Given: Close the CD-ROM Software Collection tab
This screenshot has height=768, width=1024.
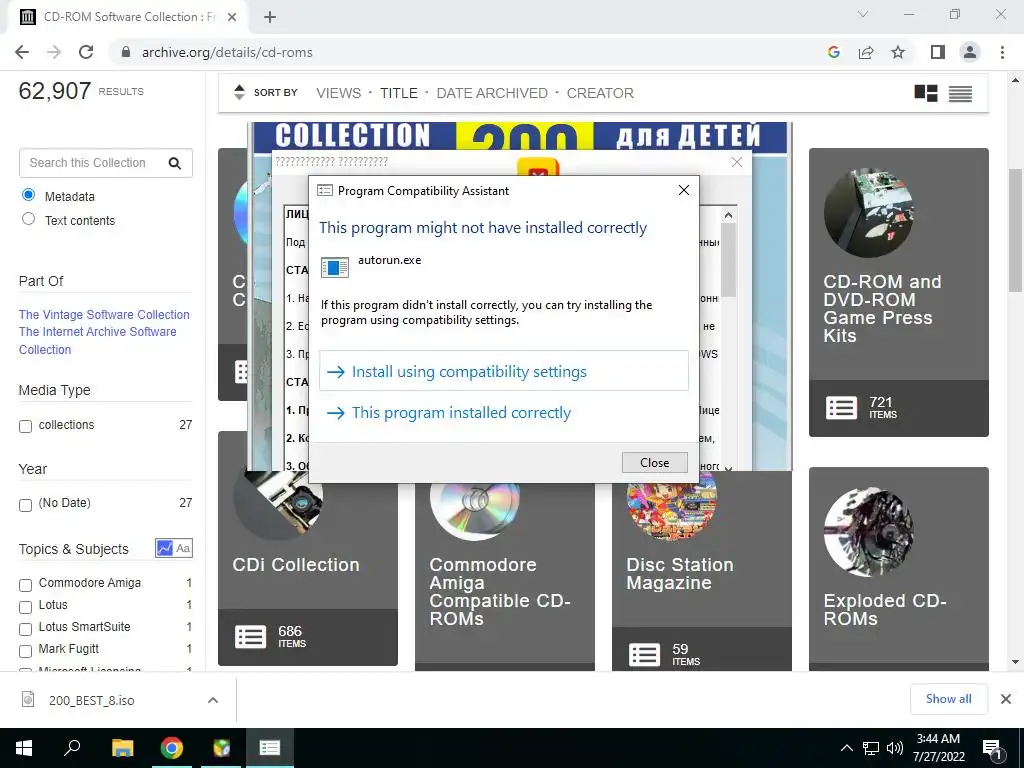Looking at the screenshot, I should click(231, 17).
